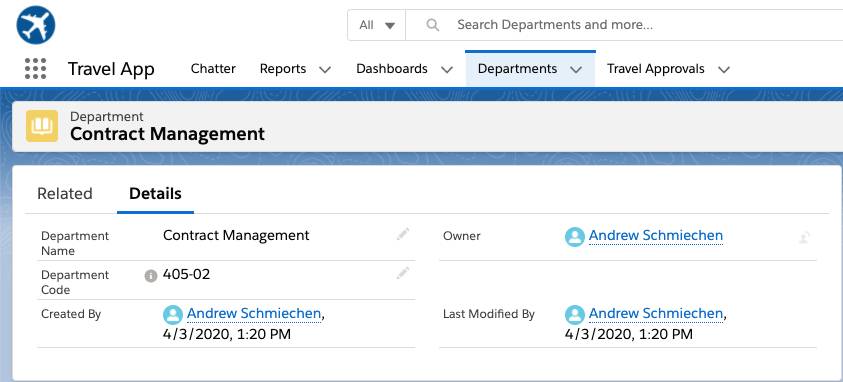
Task: Click the Travel App name label
Action: coord(111,69)
